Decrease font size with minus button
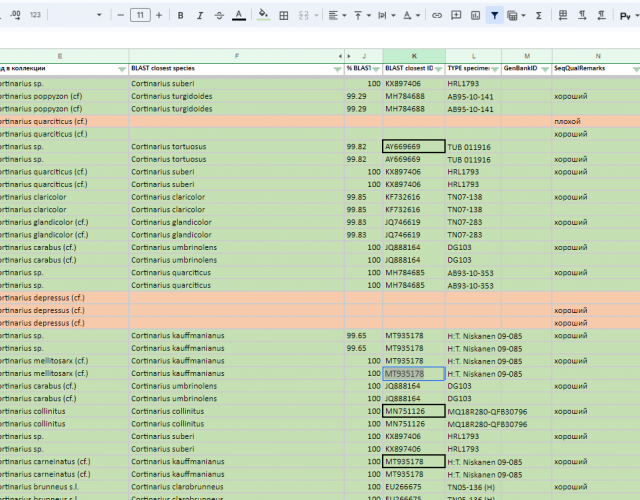 [120, 16]
